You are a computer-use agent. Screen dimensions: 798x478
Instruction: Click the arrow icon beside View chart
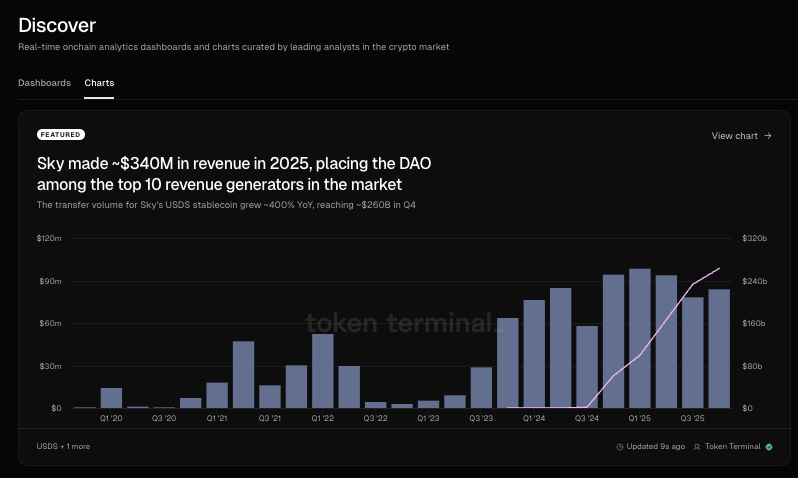coord(768,136)
